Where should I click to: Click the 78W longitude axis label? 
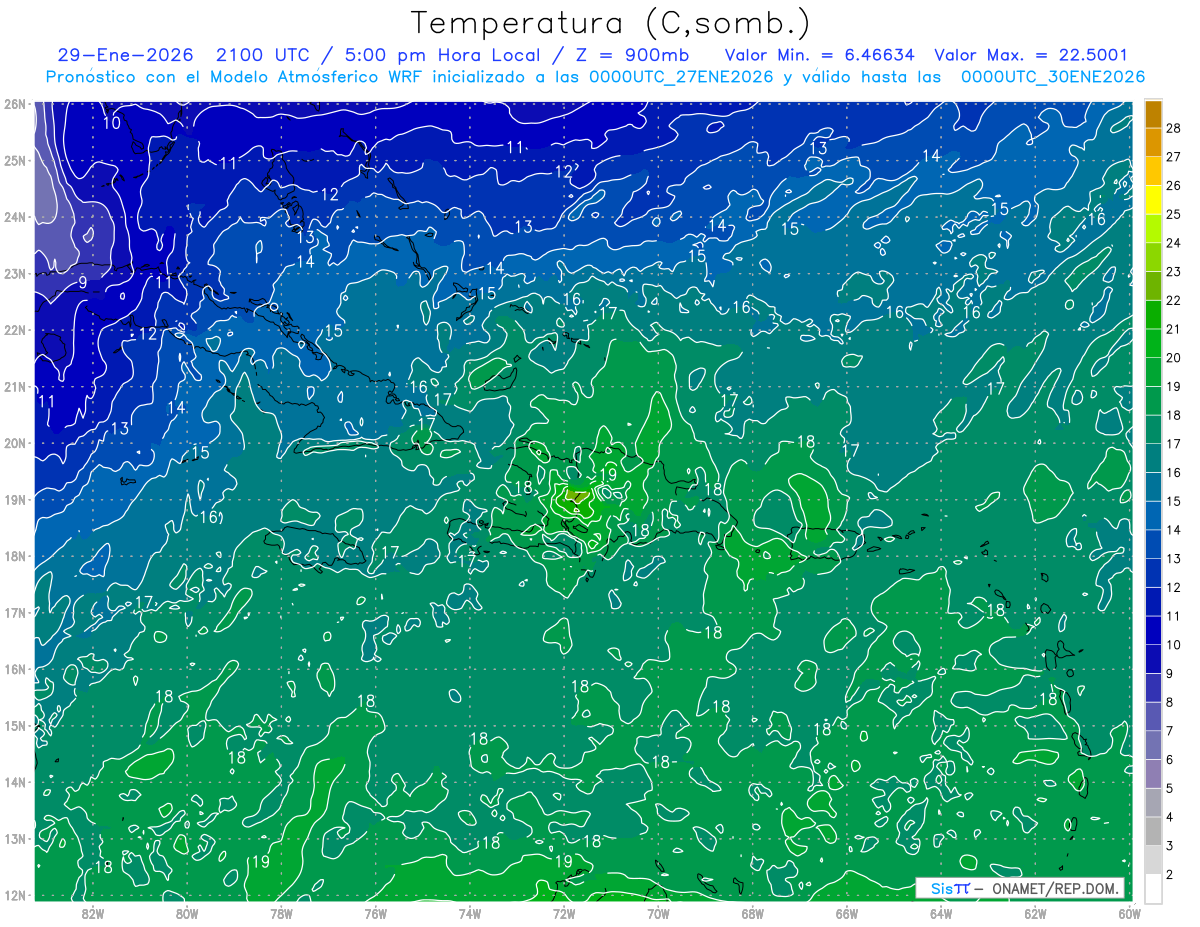tap(281, 913)
